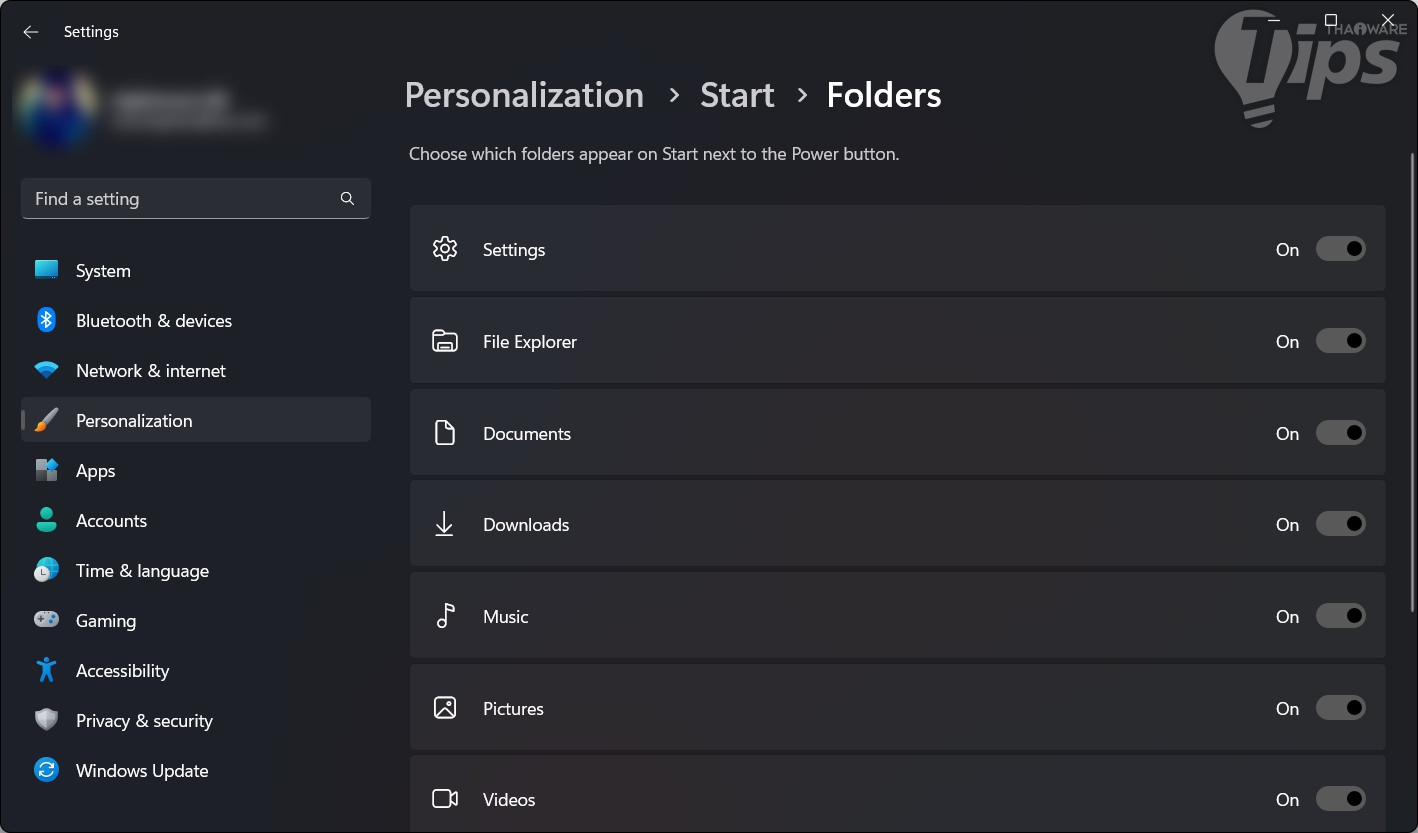The height and width of the screenshot is (833, 1418).
Task: Click the Windows Update sync icon
Action: (46, 770)
